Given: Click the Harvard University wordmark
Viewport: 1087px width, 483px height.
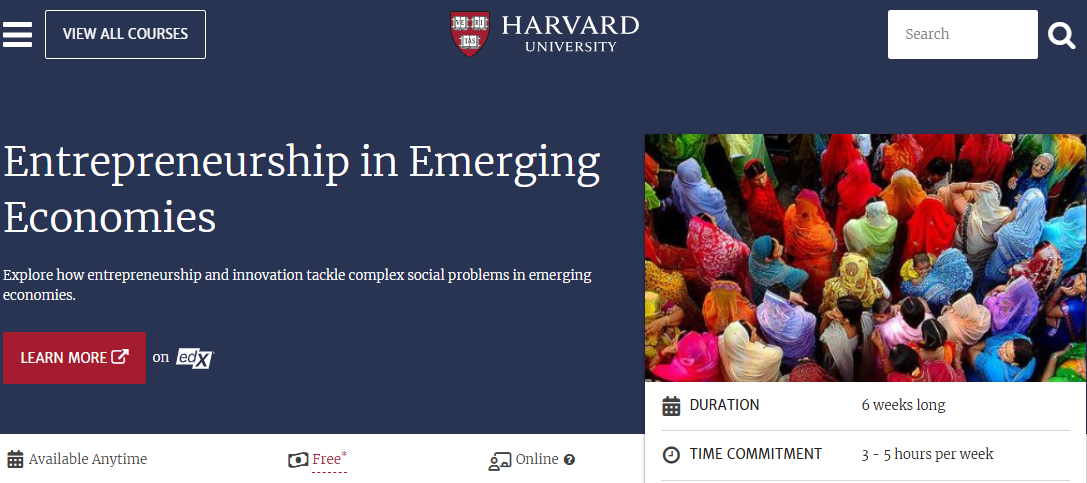Looking at the screenshot, I should tap(570, 33).
